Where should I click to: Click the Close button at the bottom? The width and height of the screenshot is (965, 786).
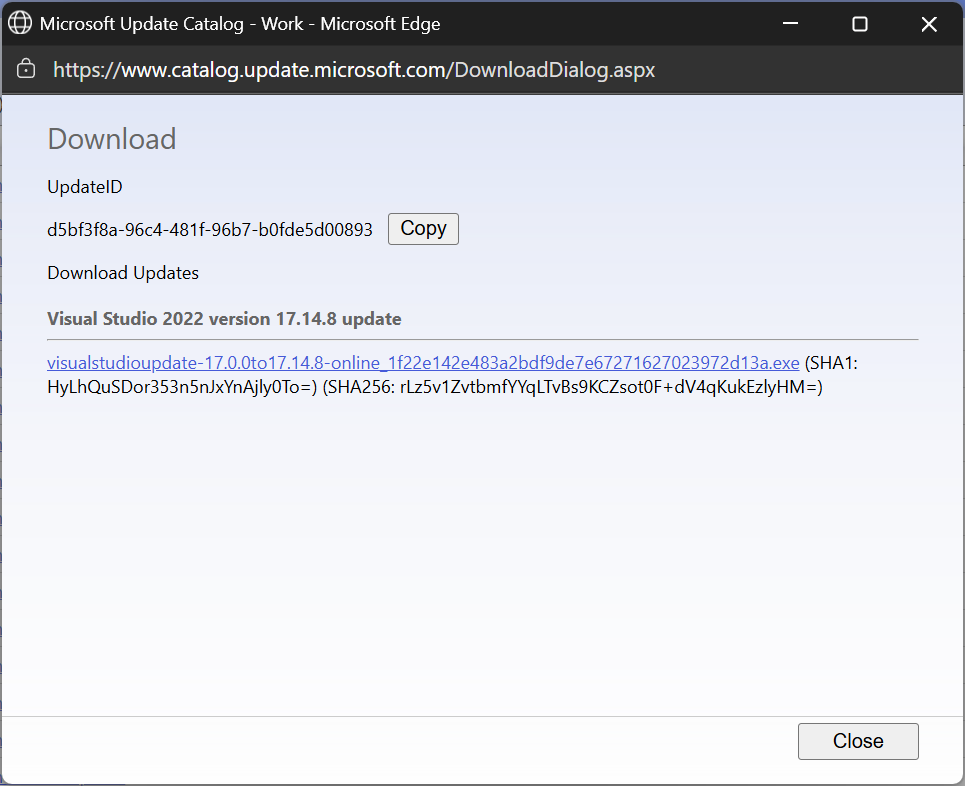coord(858,740)
